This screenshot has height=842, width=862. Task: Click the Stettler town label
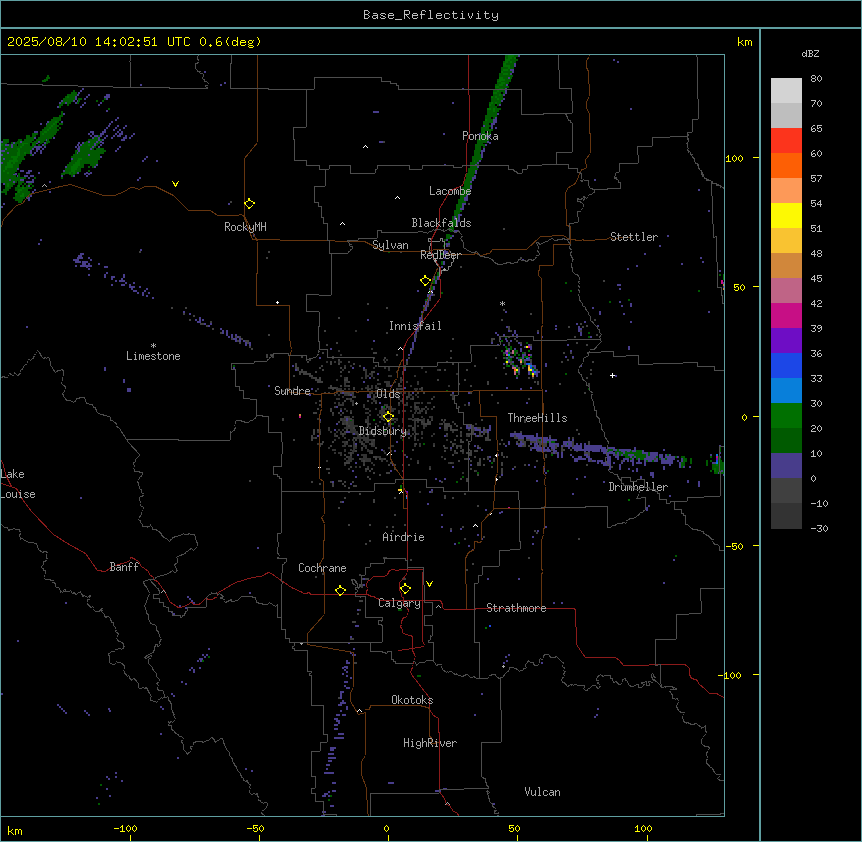click(x=634, y=237)
